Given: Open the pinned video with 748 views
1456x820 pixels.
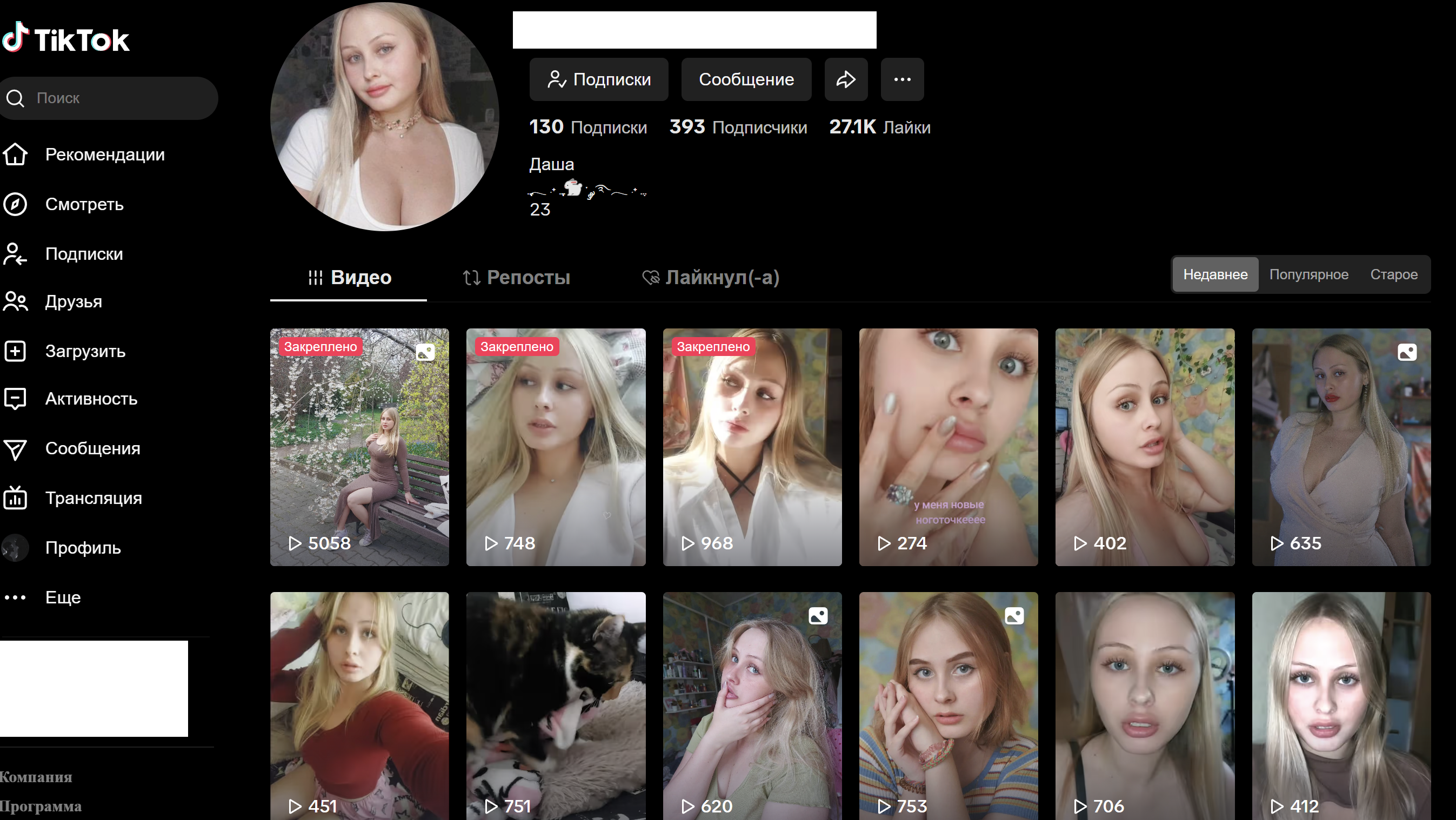Looking at the screenshot, I should click(x=556, y=447).
